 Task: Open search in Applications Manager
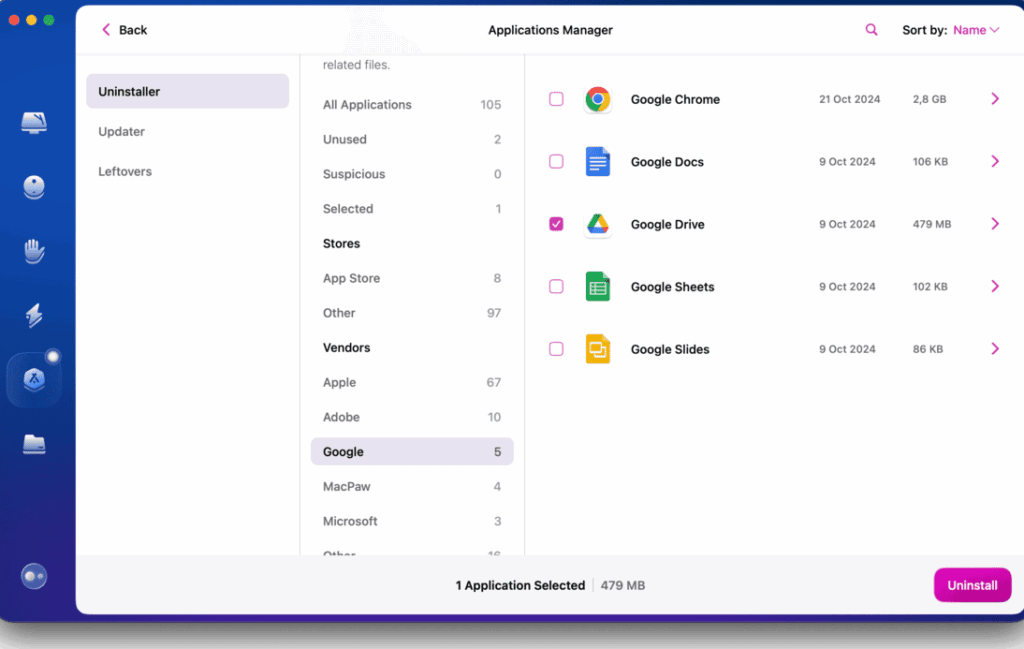(x=871, y=29)
